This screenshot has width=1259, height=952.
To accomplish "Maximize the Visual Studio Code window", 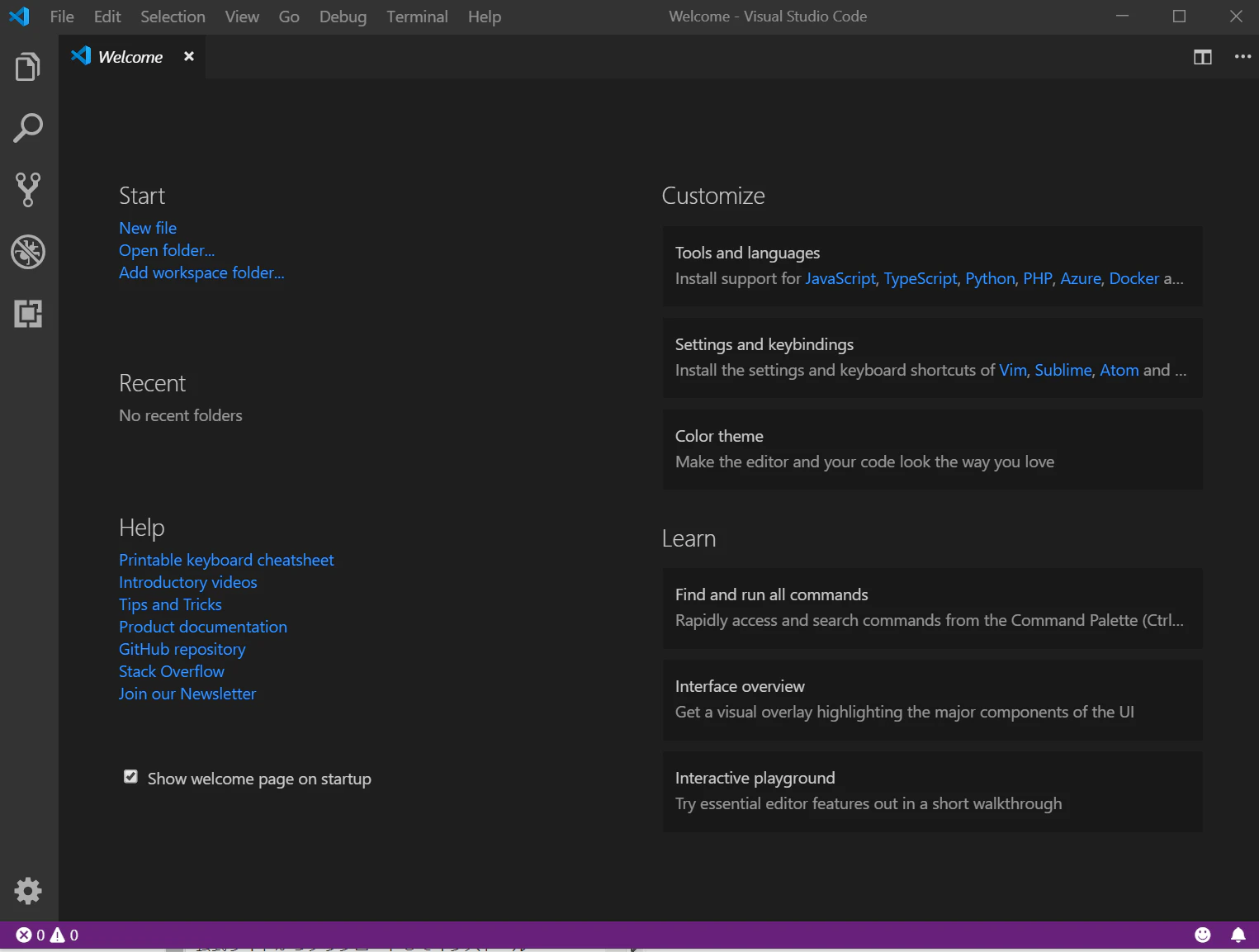I will tap(1179, 17).
